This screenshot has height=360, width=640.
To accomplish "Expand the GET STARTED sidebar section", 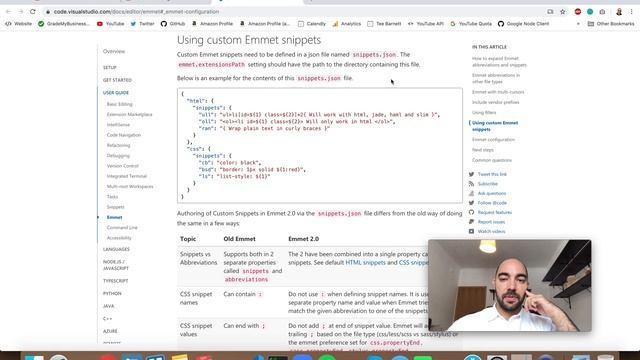I will click(x=117, y=80).
